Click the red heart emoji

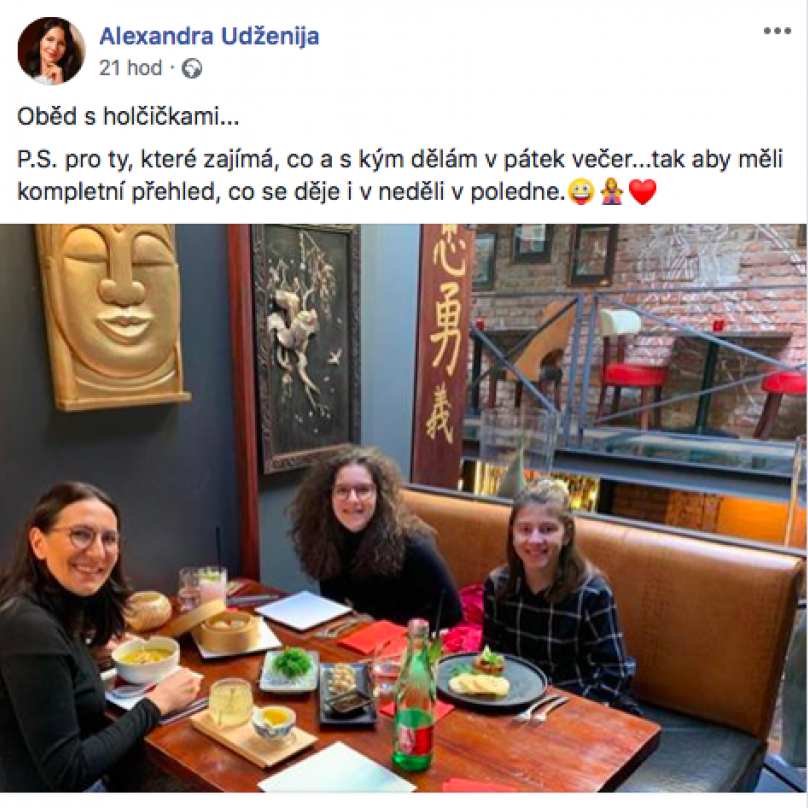[x=643, y=192]
